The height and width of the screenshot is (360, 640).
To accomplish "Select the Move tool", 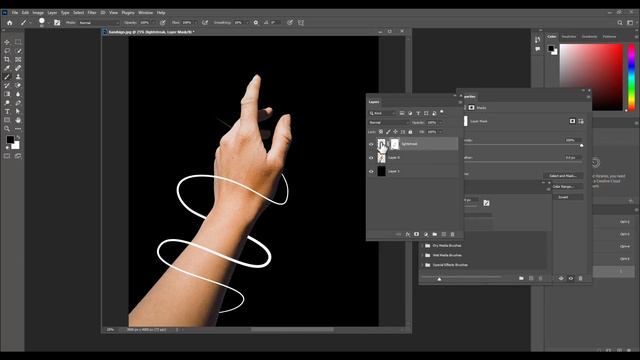I will [7, 42].
